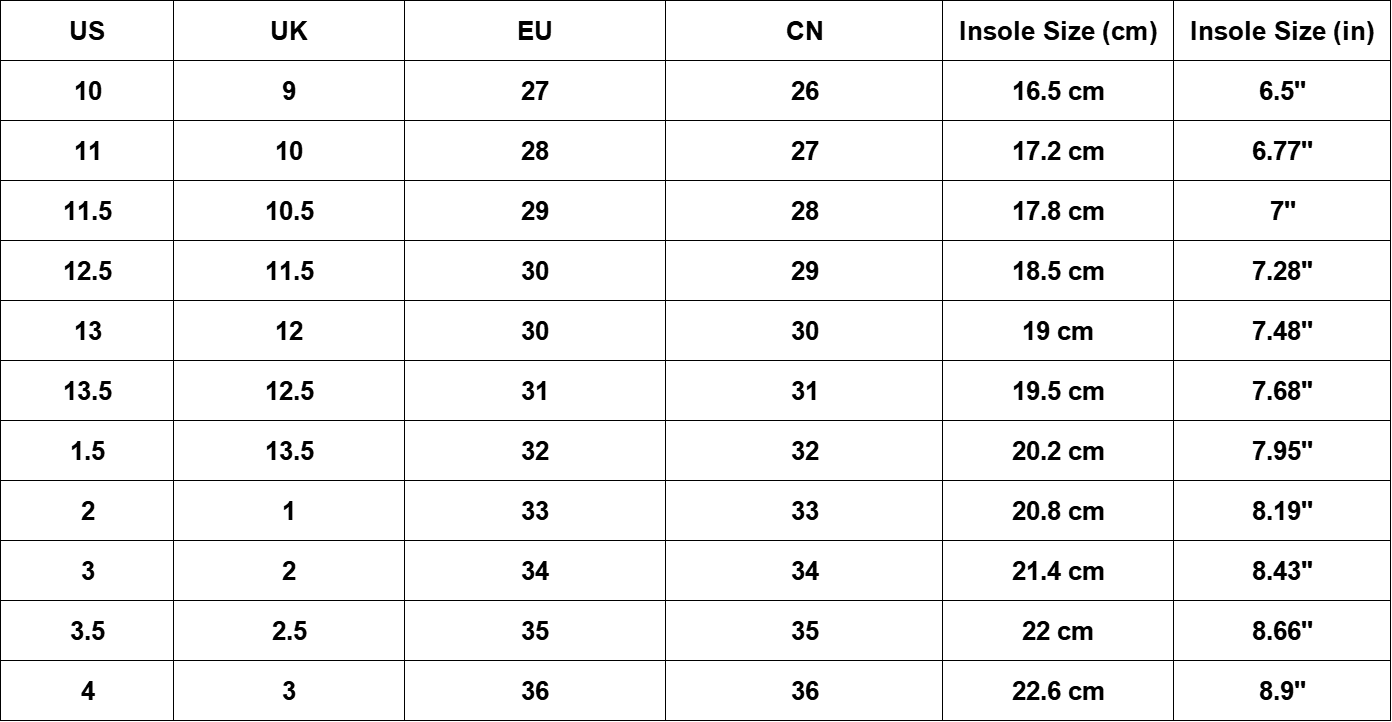Select the 20.2 cm insole cell

tap(1058, 451)
